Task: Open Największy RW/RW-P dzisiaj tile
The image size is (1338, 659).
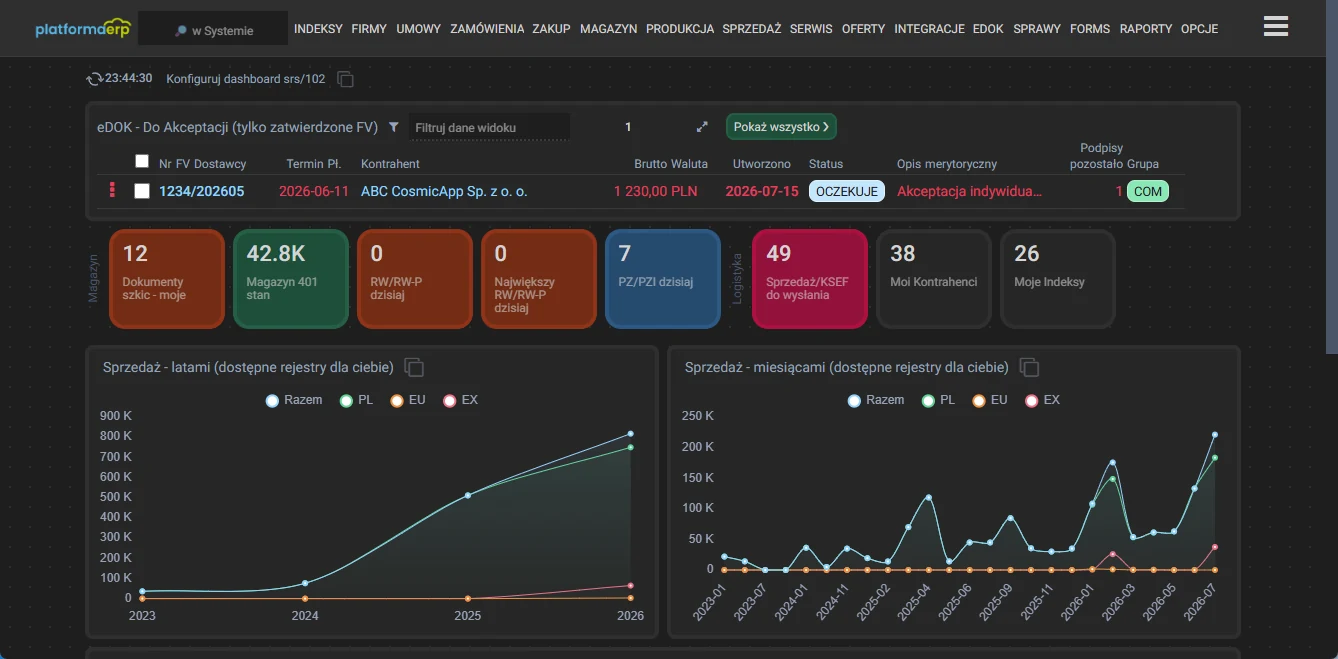Action: click(538, 279)
